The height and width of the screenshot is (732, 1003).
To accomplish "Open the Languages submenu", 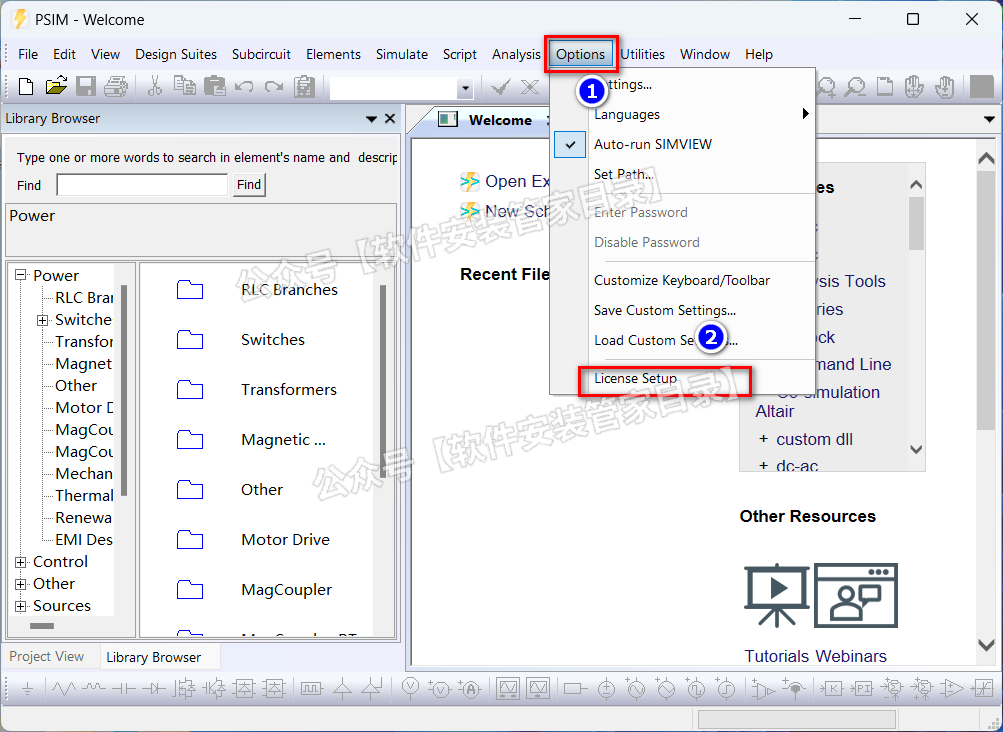I will point(682,115).
